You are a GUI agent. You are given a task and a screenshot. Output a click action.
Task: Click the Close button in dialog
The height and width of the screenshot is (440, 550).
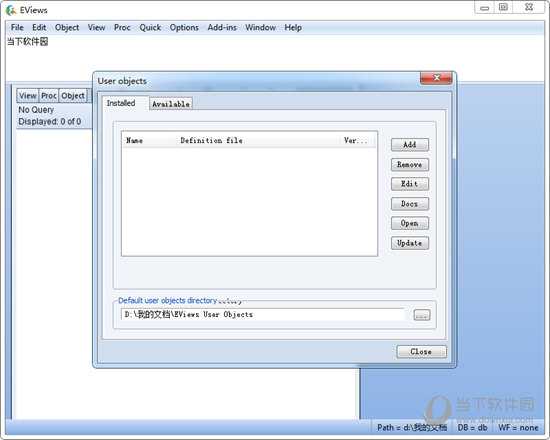(421, 351)
